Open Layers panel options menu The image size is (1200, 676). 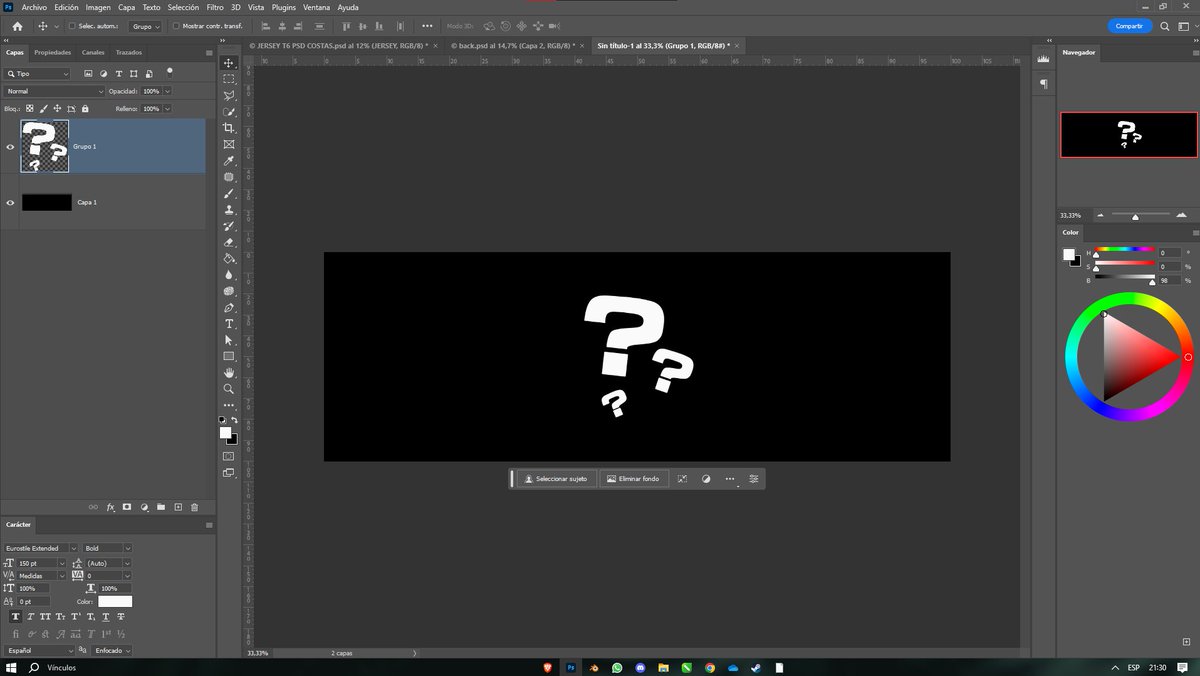[x=209, y=52]
